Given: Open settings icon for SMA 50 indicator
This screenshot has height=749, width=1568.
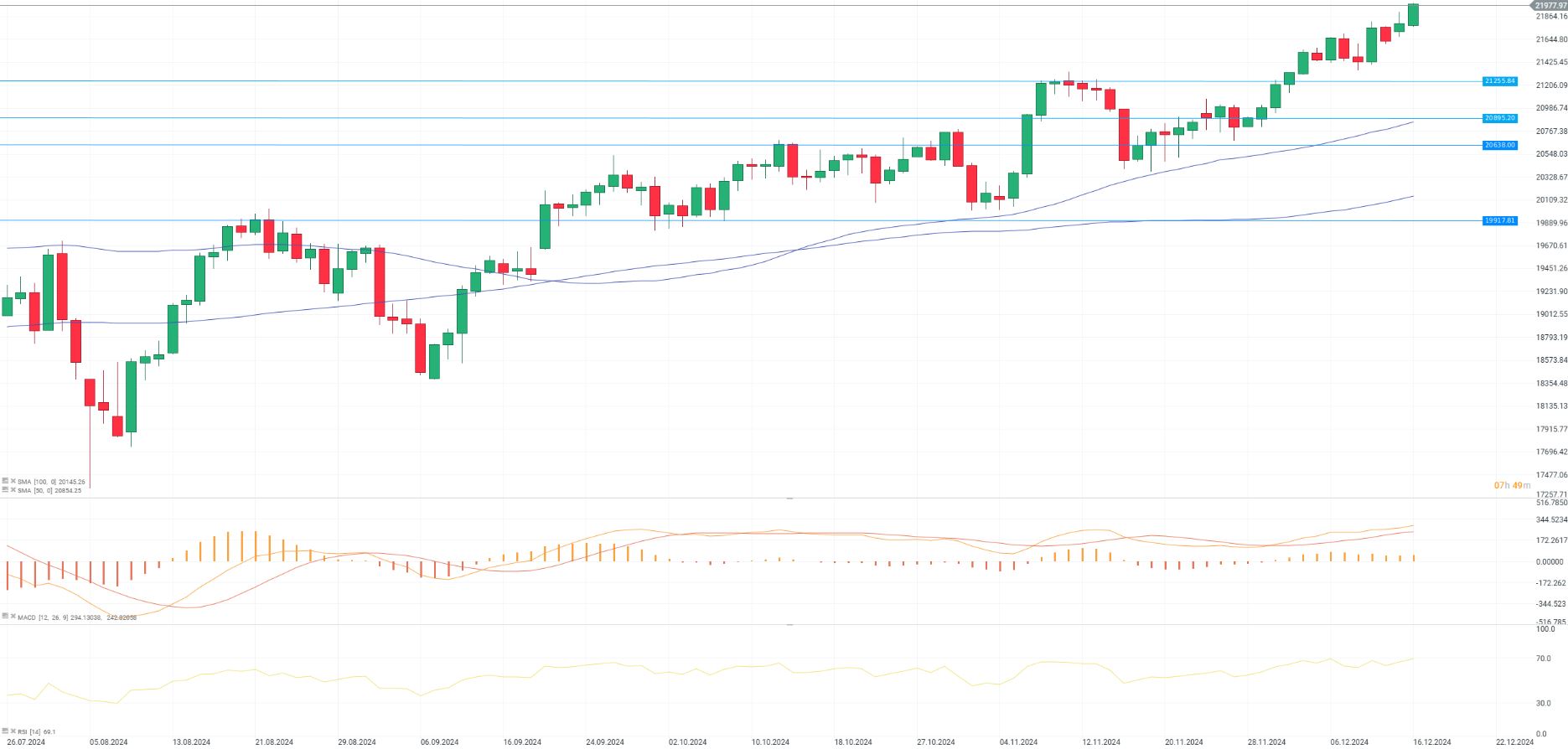Looking at the screenshot, I should point(5,490).
